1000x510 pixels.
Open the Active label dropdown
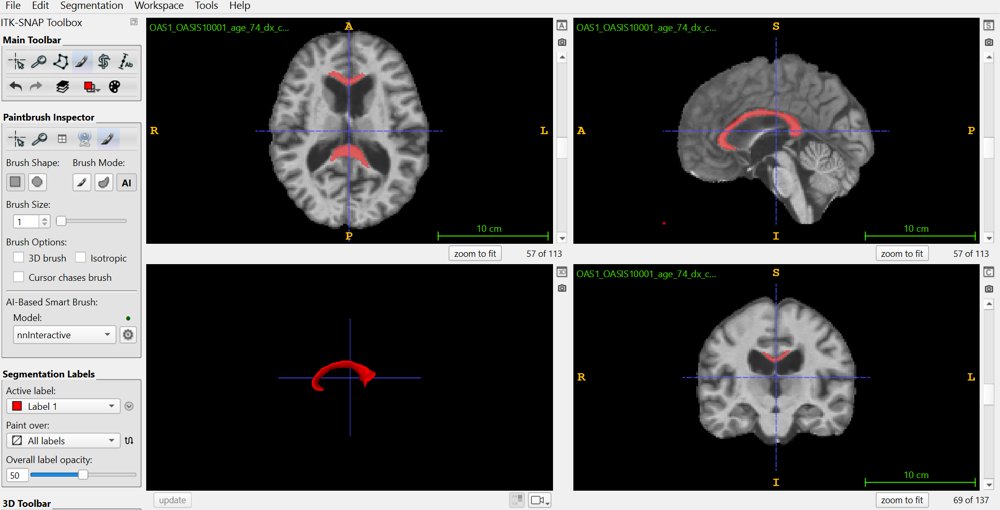coord(63,406)
